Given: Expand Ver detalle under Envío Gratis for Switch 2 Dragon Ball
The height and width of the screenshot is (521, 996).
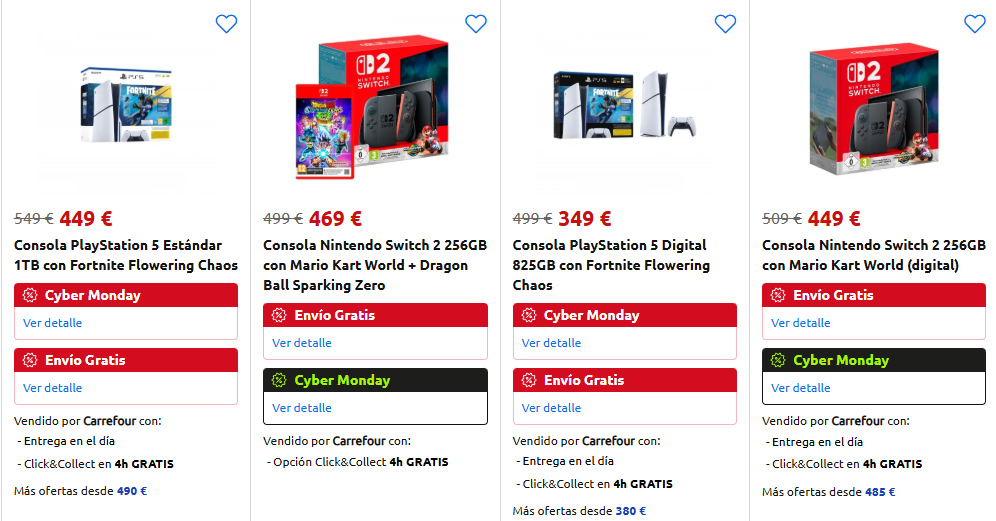Looking at the screenshot, I should (x=302, y=343).
